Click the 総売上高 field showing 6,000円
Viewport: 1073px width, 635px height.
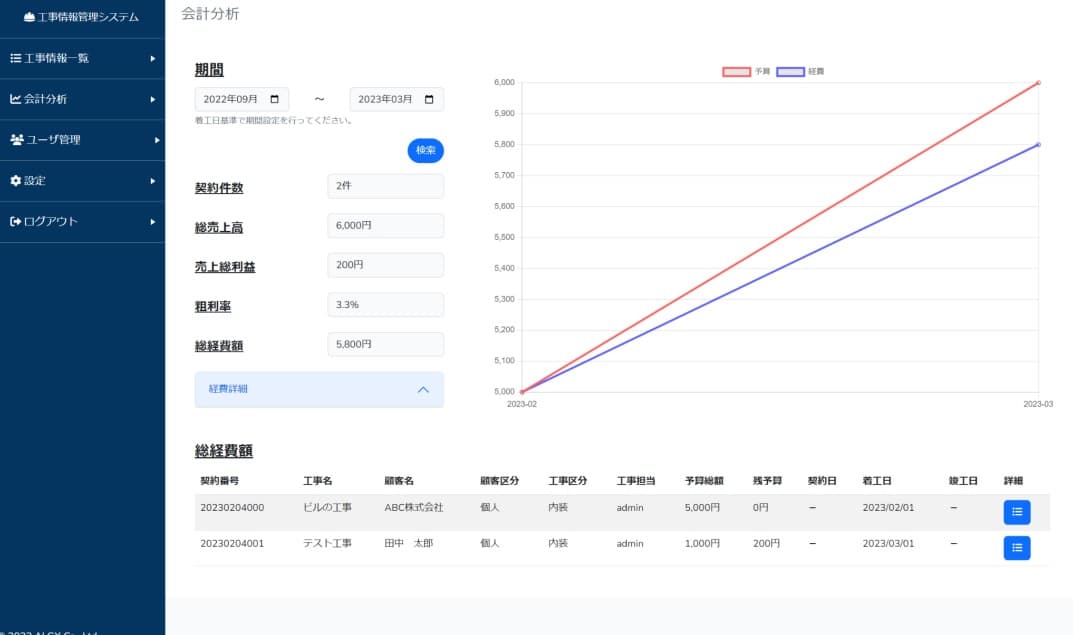coord(385,226)
